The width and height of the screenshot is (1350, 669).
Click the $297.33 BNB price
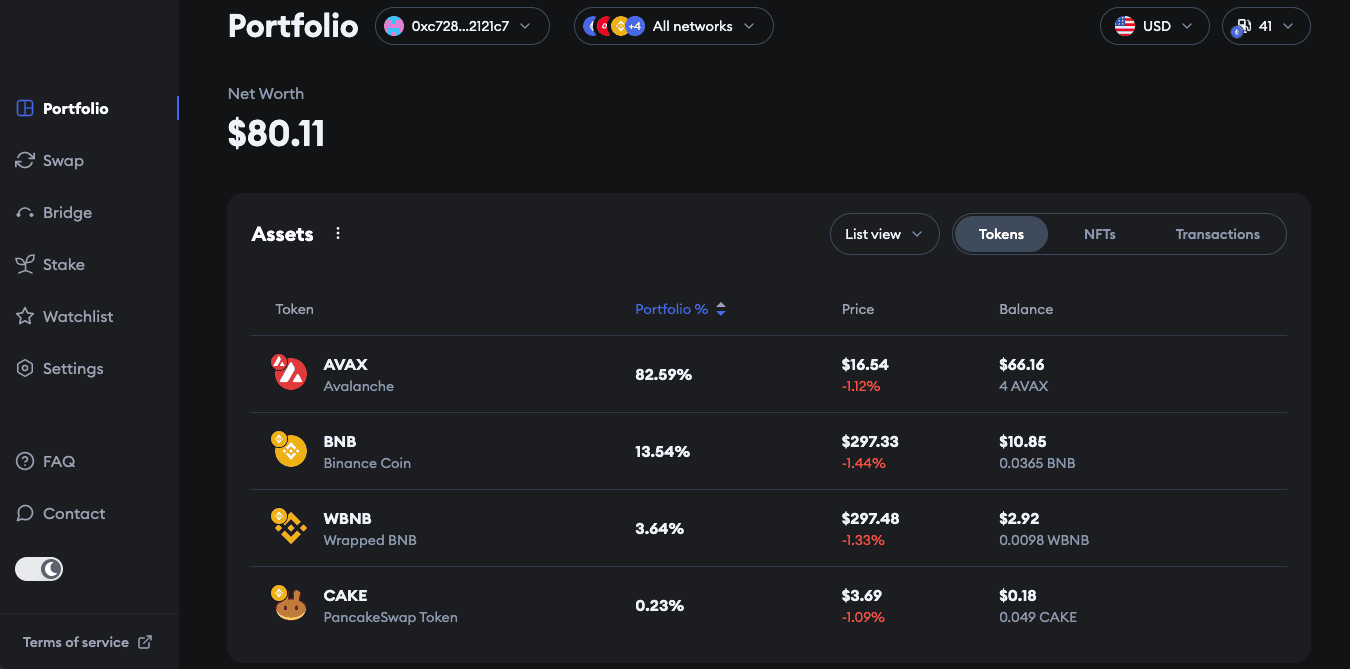click(870, 441)
